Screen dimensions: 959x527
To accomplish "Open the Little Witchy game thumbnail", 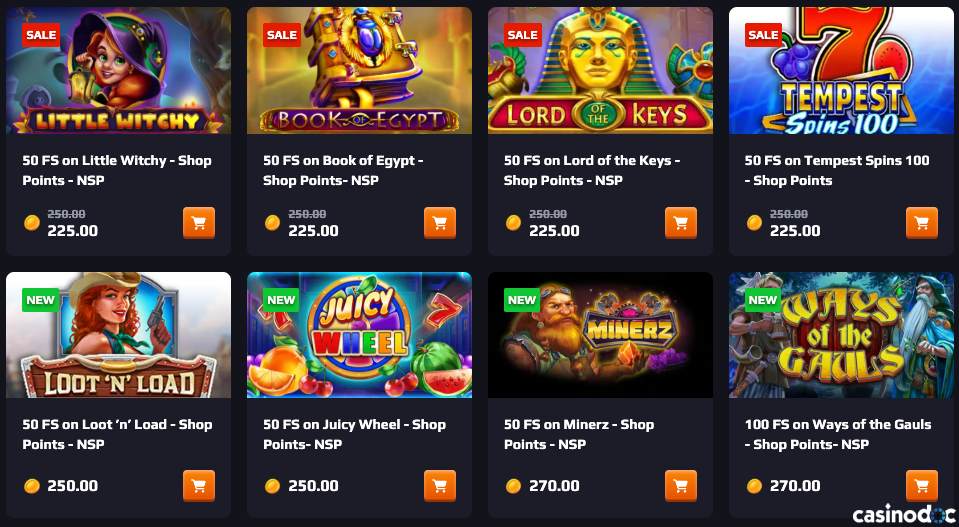I will coord(119,70).
